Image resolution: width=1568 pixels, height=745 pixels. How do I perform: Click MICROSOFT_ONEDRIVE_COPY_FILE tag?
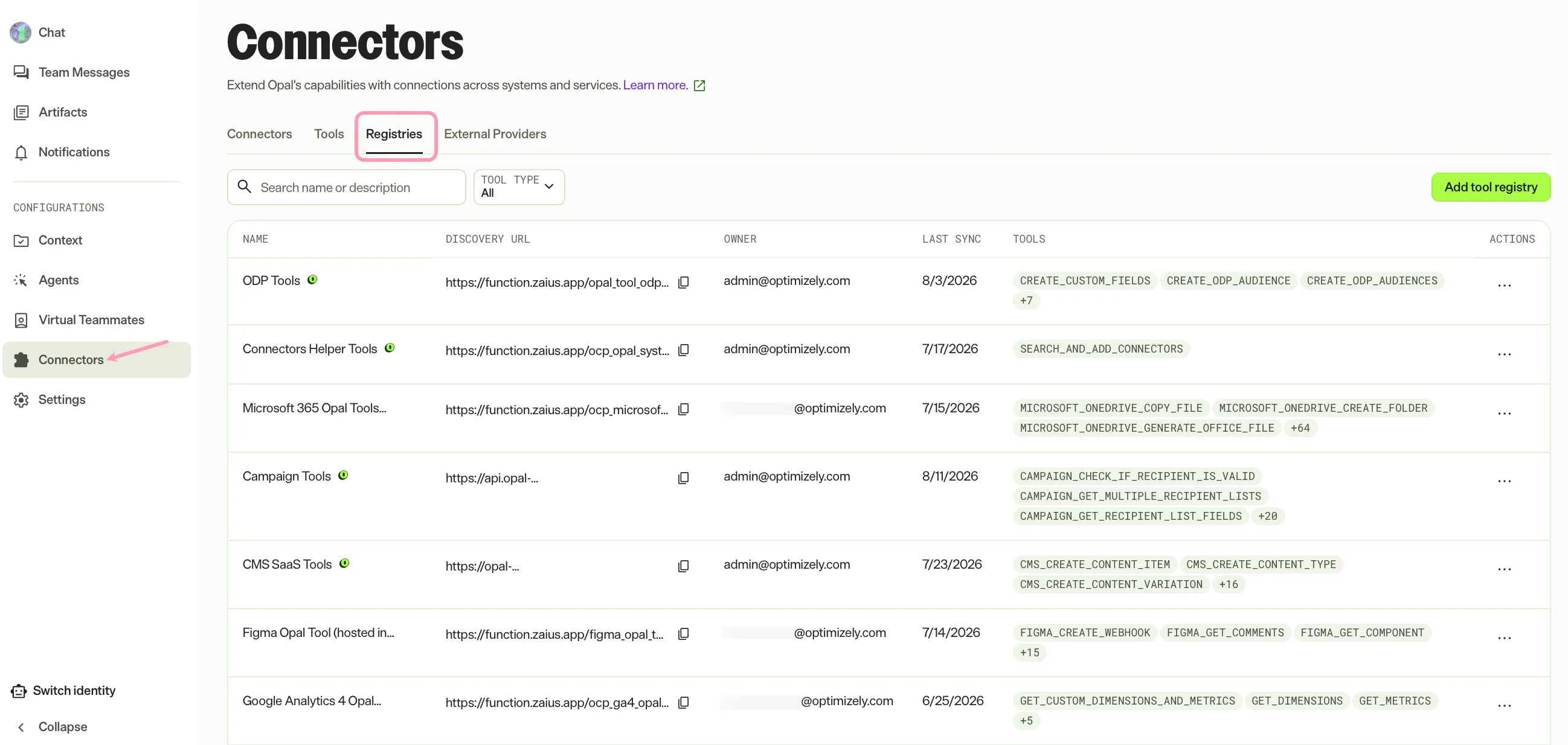tap(1111, 408)
